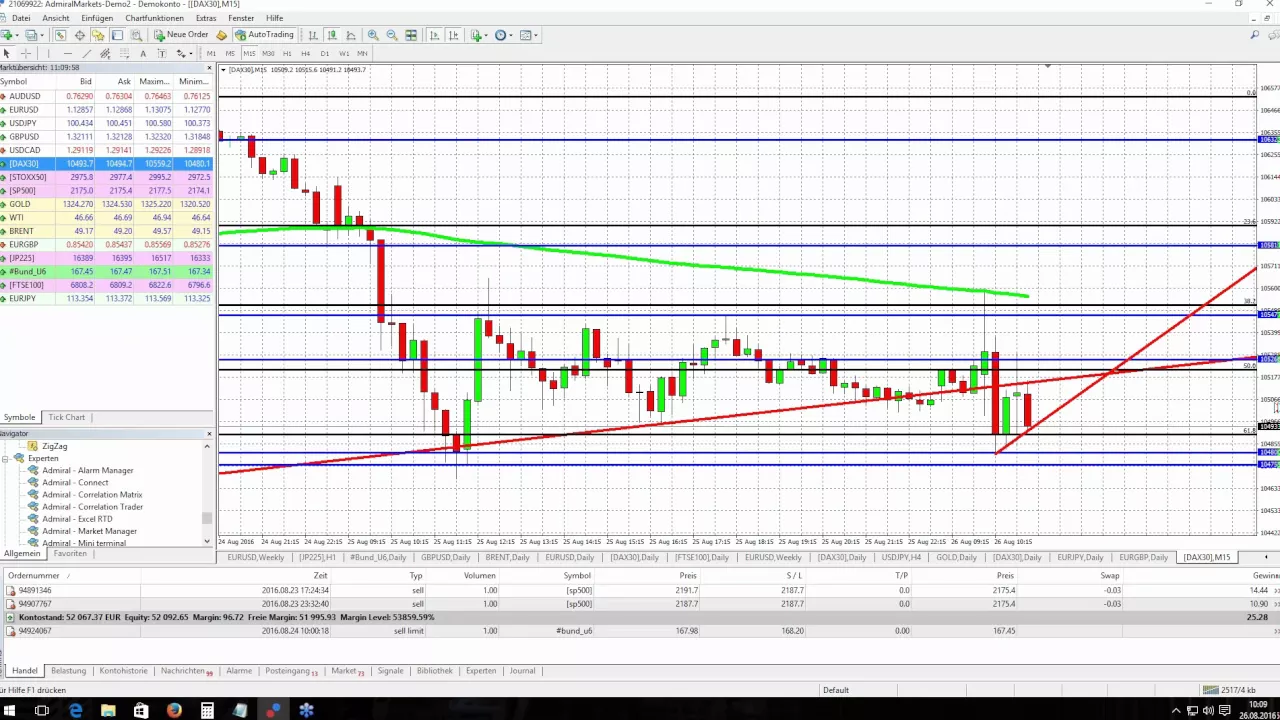The image size is (1280, 720).
Task: Open the Chartfunktionen menu
Action: coord(155,18)
